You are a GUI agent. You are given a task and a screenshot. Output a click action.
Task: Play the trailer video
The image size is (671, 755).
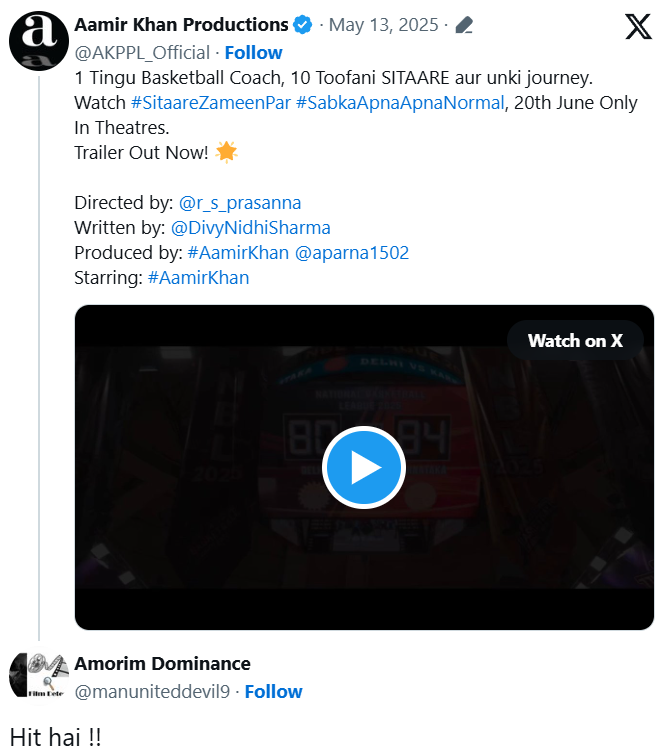[363, 468]
